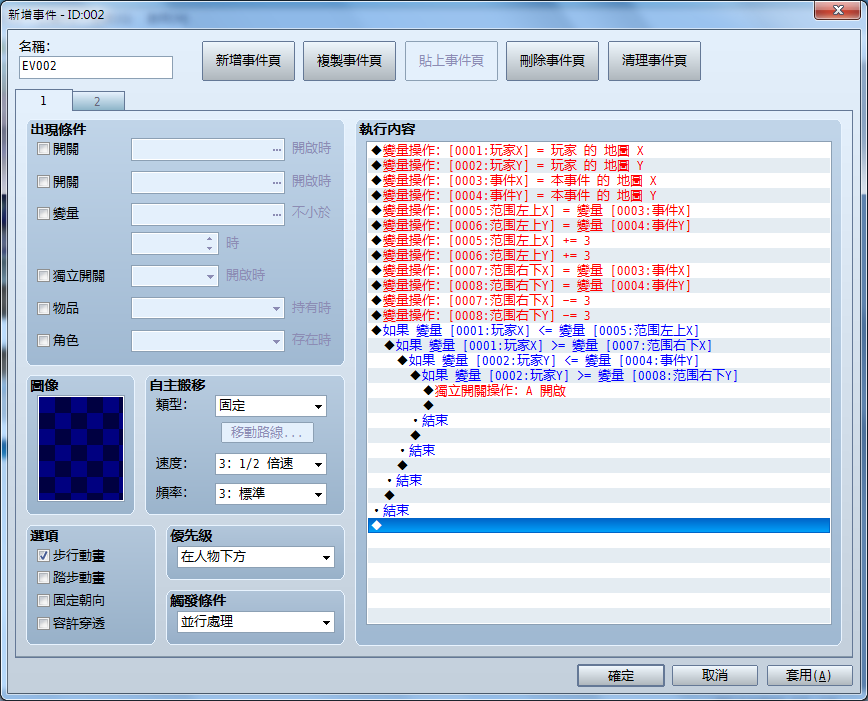Image resolution: width=868 pixels, height=701 pixels.
Task: Select row '[0002:玩家Y] = 玩家 的 地圖 Y'
Action: pos(599,166)
